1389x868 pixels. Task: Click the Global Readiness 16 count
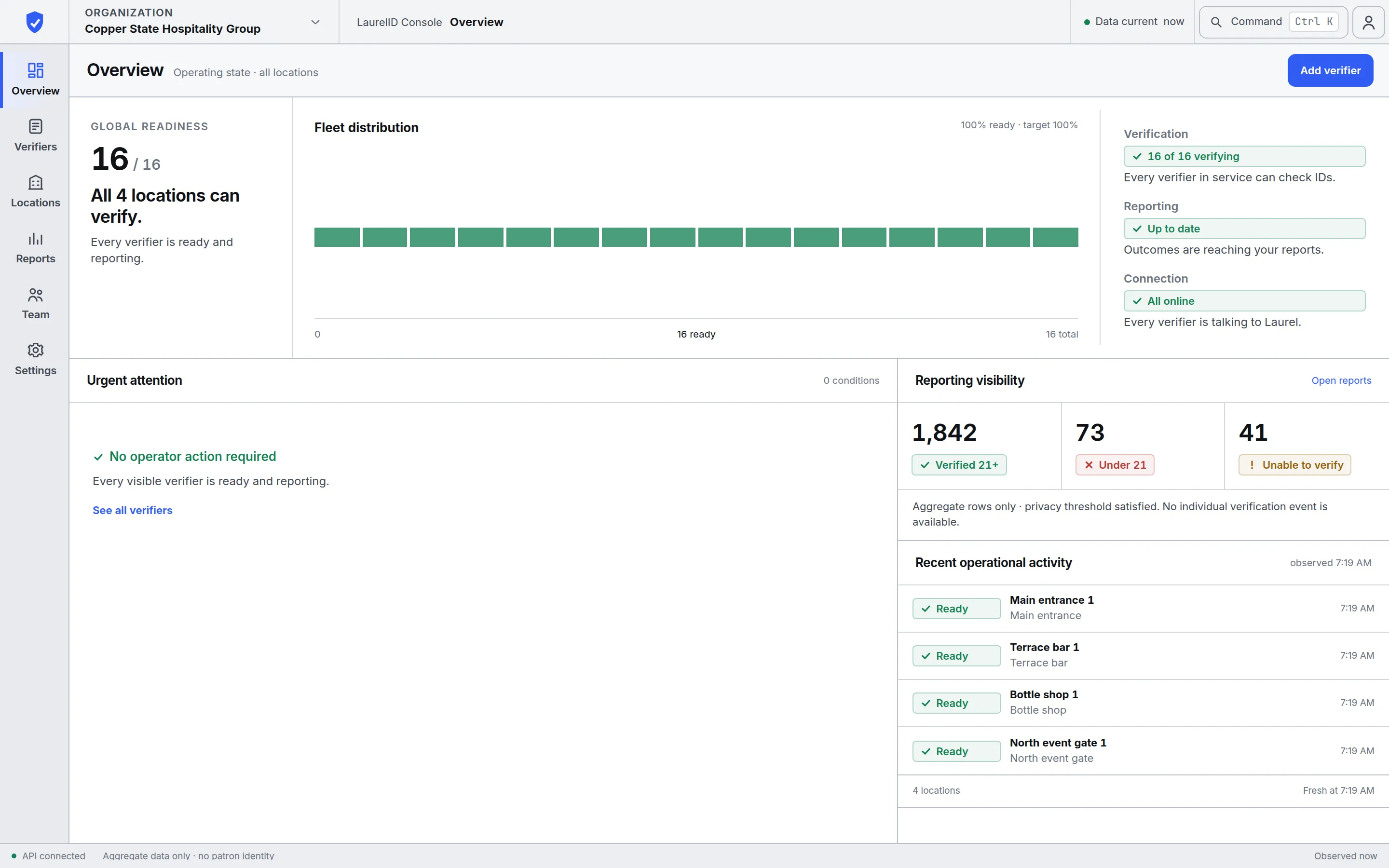pyautogui.click(x=110, y=159)
